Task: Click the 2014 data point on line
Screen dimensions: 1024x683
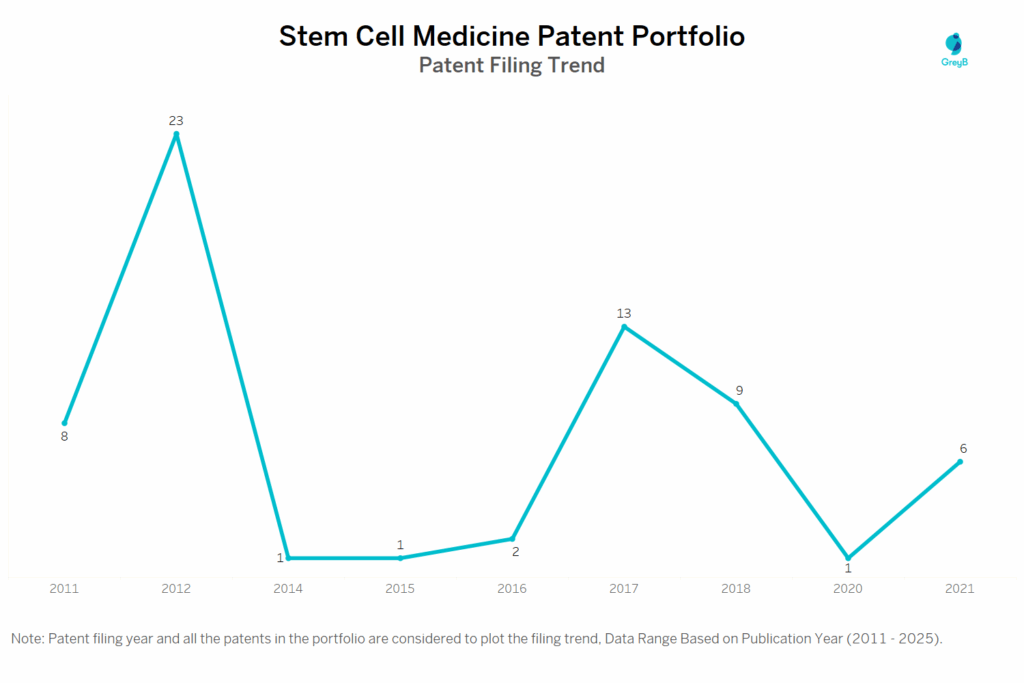Action: pos(288,558)
